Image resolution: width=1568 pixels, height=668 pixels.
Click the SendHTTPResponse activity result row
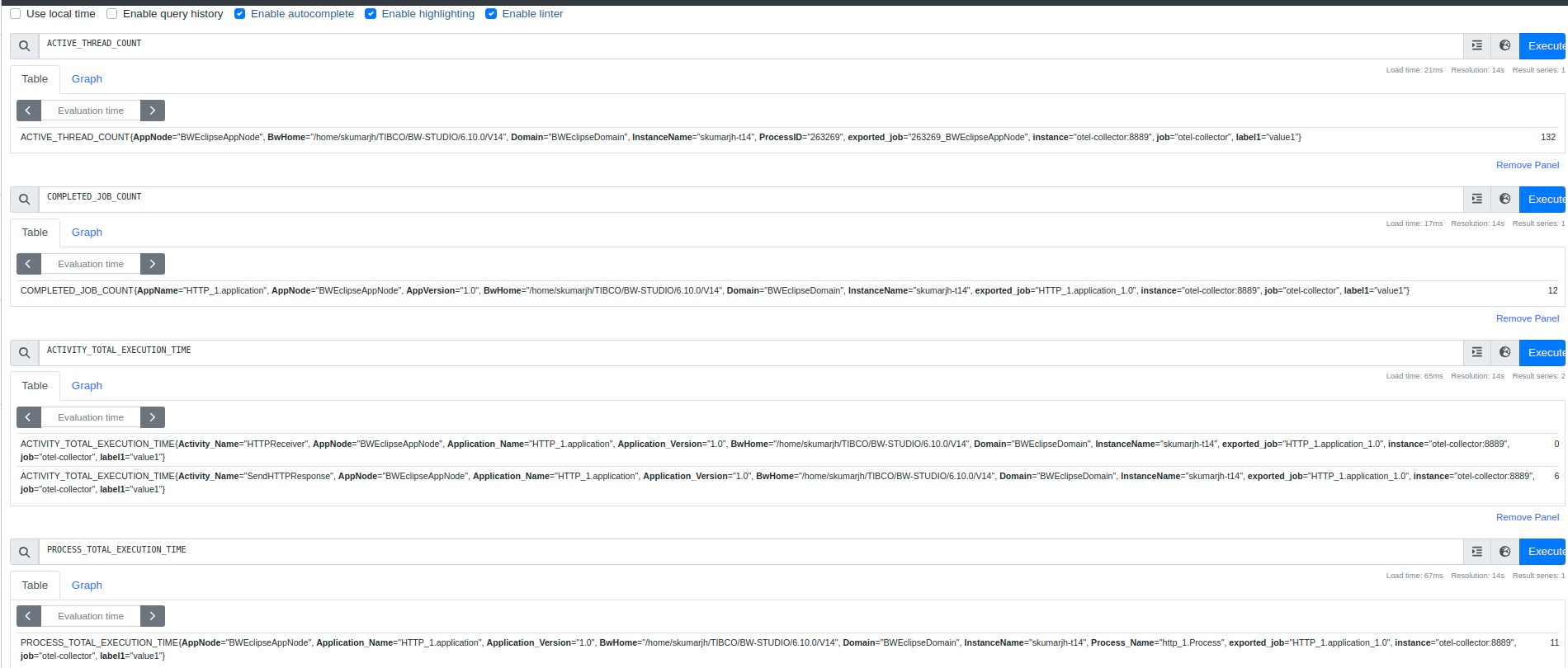tap(788, 482)
